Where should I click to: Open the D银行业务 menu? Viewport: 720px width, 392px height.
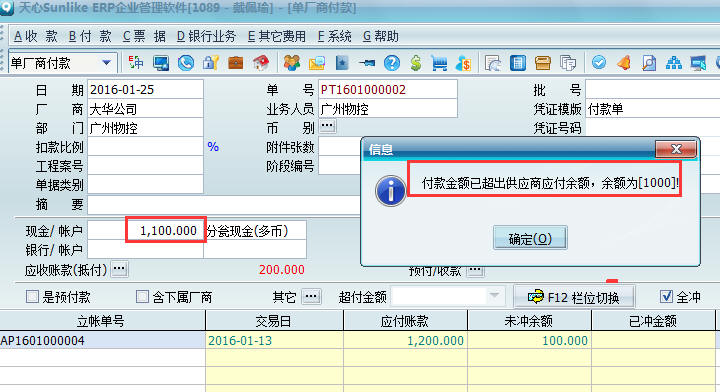206,36
